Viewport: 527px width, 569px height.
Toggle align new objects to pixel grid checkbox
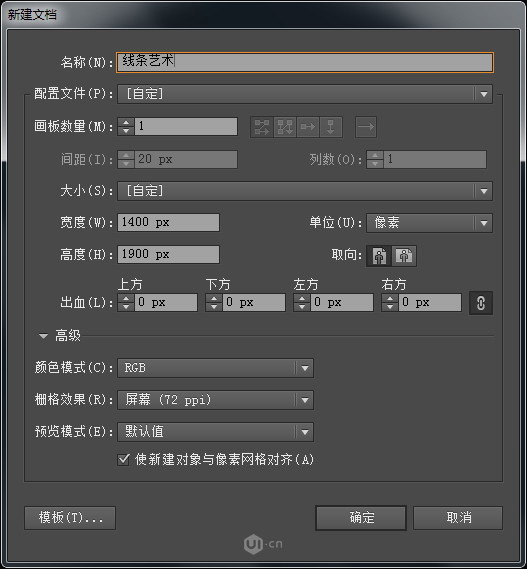pos(123,460)
